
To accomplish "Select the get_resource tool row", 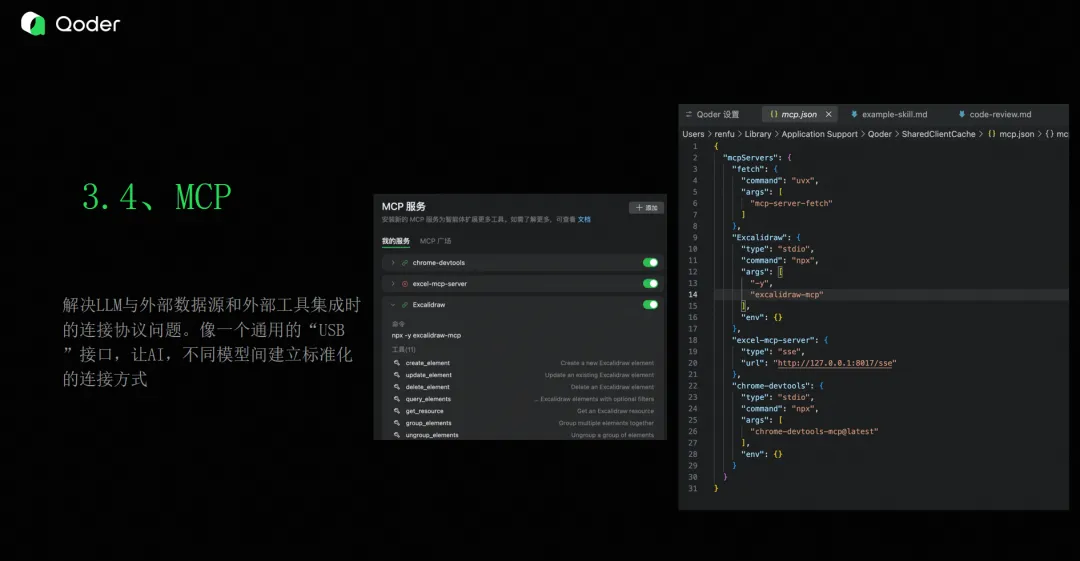I will [523, 411].
